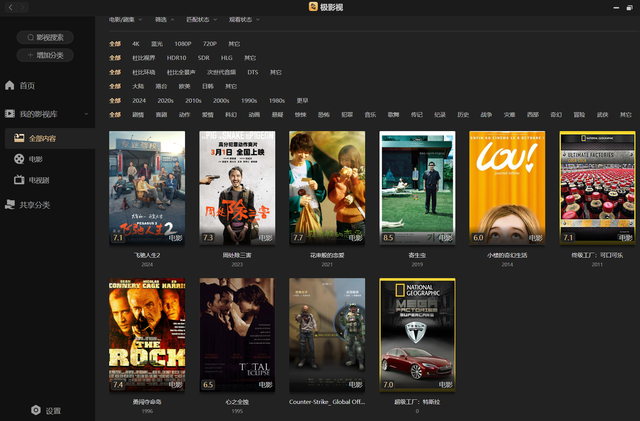640x421 pixels.
Task: Open the 寄生虫 poster
Action: [417, 188]
